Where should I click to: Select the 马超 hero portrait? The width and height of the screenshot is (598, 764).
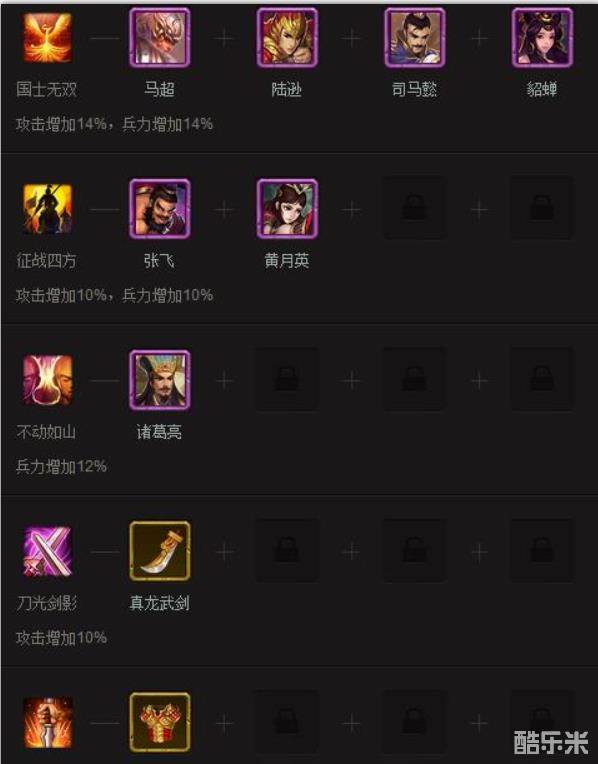[160, 38]
